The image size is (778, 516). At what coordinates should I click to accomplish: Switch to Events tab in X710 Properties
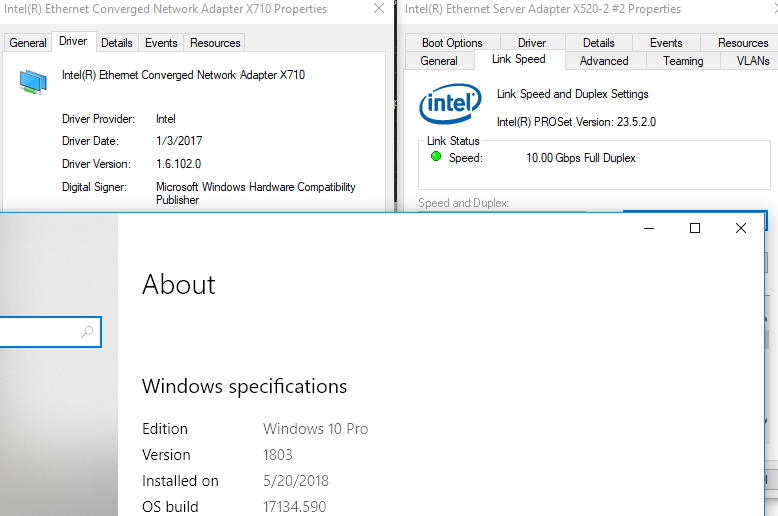(161, 43)
